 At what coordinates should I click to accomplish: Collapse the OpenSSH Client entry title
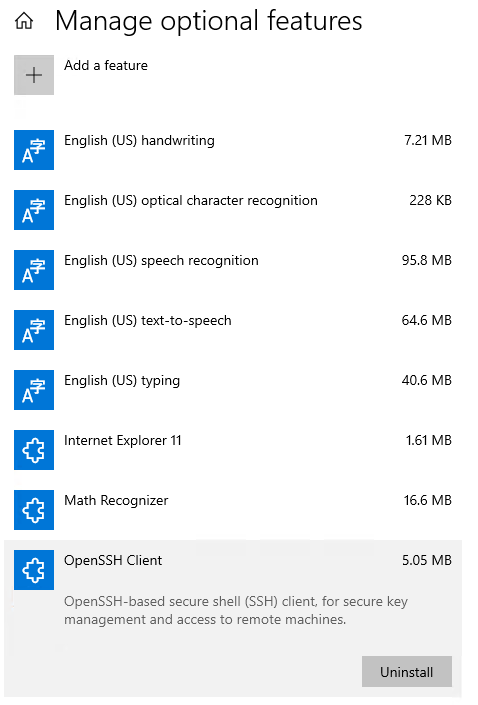(113, 561)
